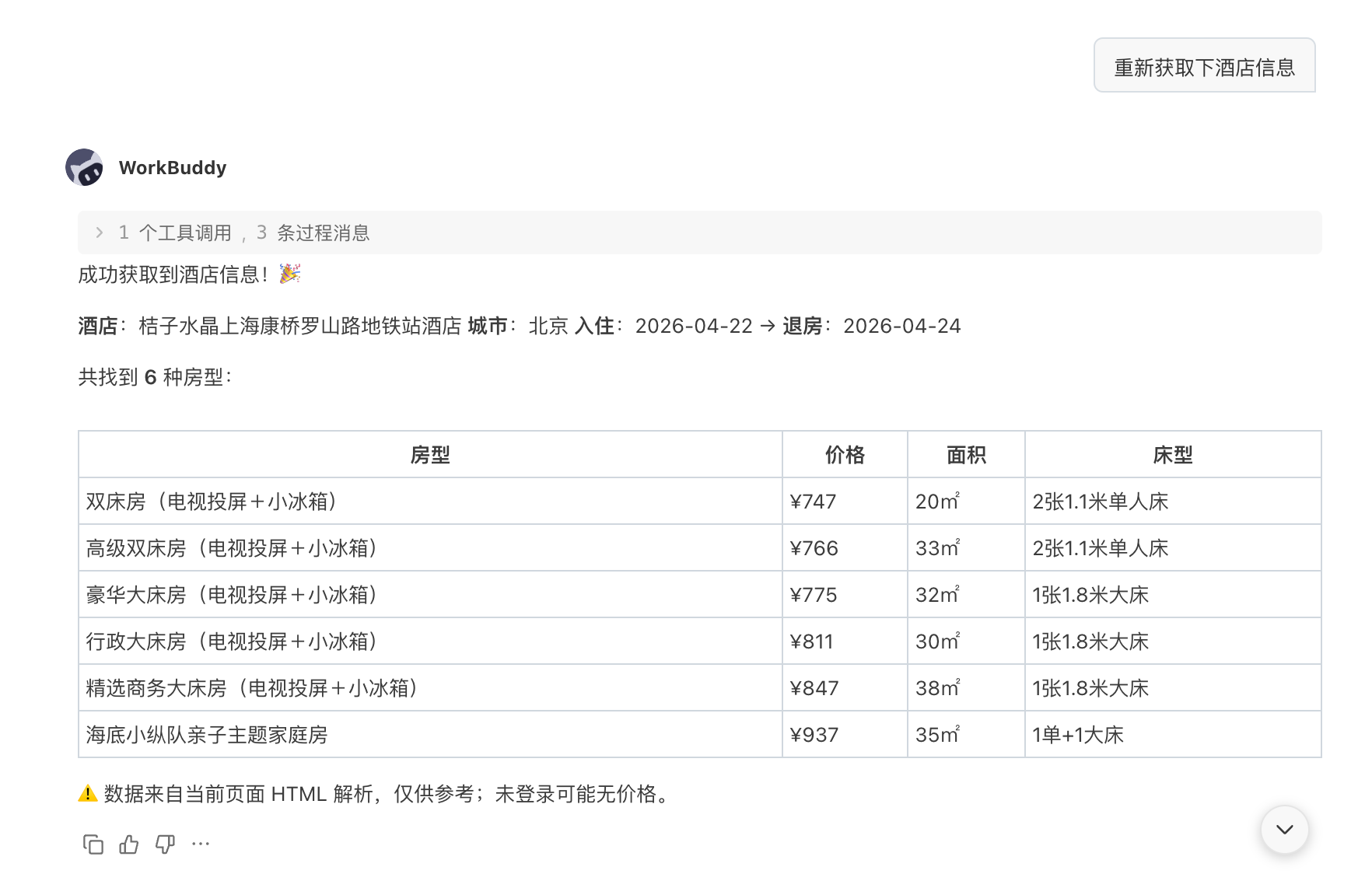This screenshot has height=888, width=1372.
Task: Copy the hotel room list message
Action: click(x=93, y=844)
